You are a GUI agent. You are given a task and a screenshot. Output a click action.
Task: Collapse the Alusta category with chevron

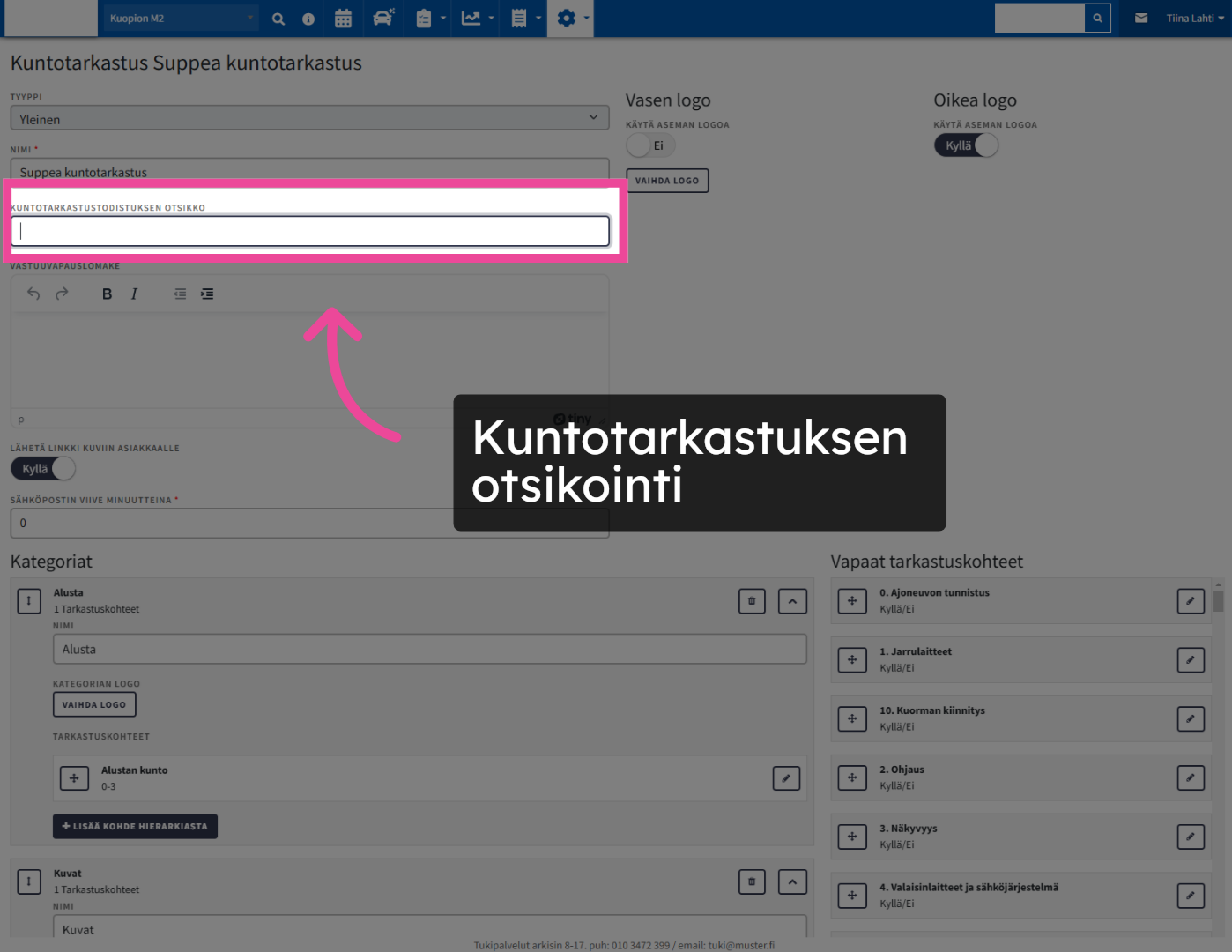(792, 601)
